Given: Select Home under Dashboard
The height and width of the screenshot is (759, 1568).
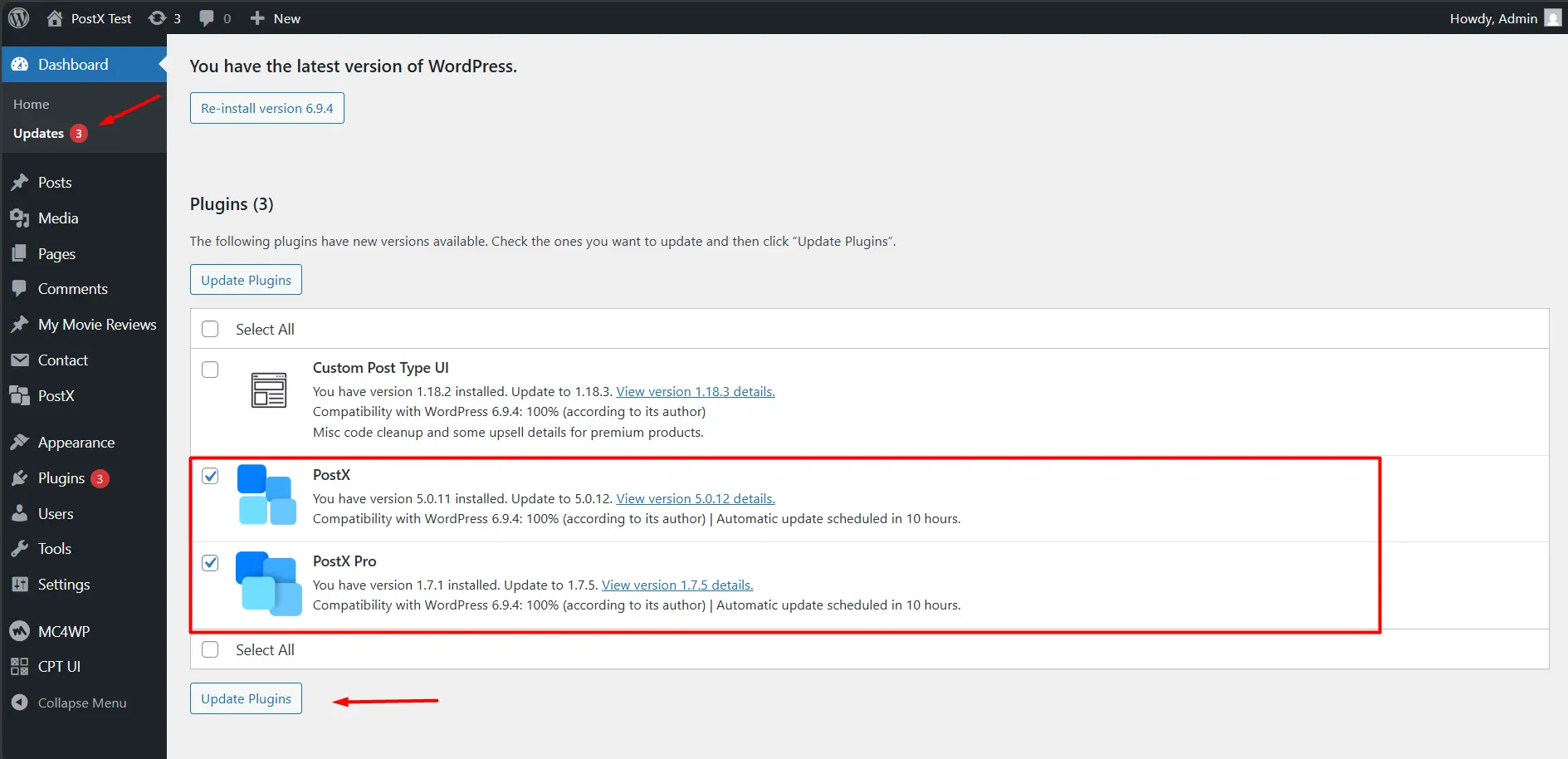Looking at the screenshot, I should click(x=31, y=104).
